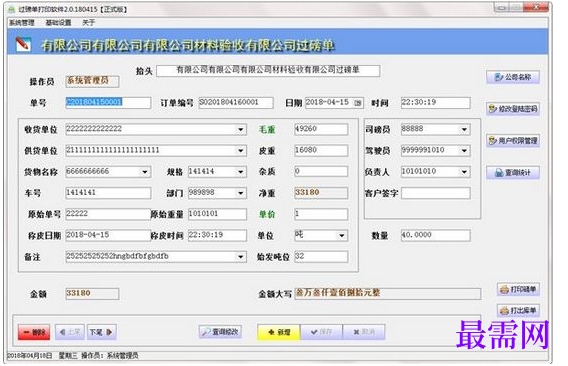
Task: Open the 查询统计 query statistics button
Action: pyautogui.click(x=513, y=172)
